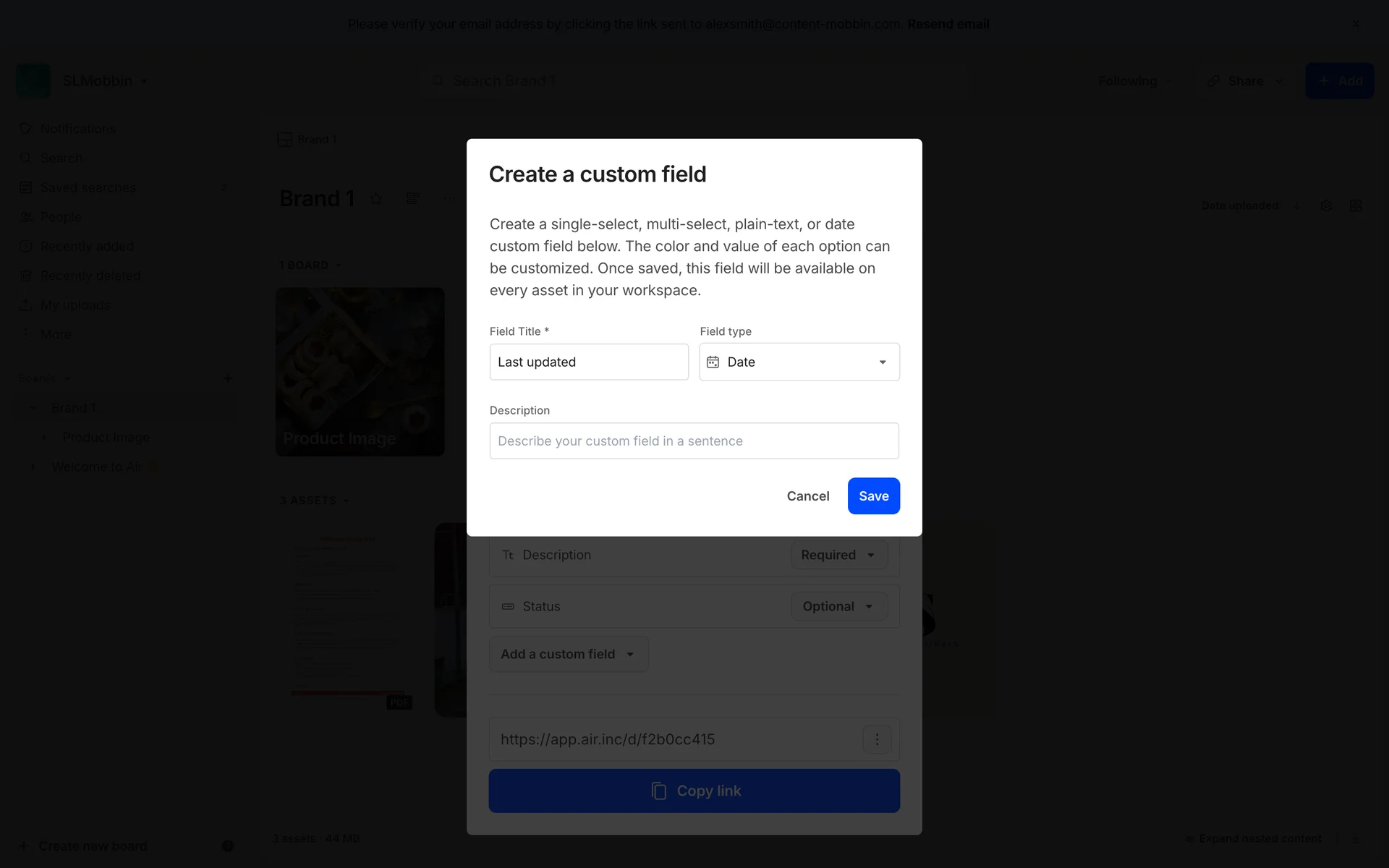Resend the verification email
1389x868 pixels.
click(948, 24)
